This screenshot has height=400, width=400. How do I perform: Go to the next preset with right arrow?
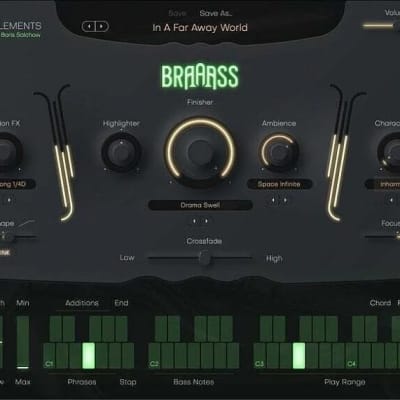102,26
